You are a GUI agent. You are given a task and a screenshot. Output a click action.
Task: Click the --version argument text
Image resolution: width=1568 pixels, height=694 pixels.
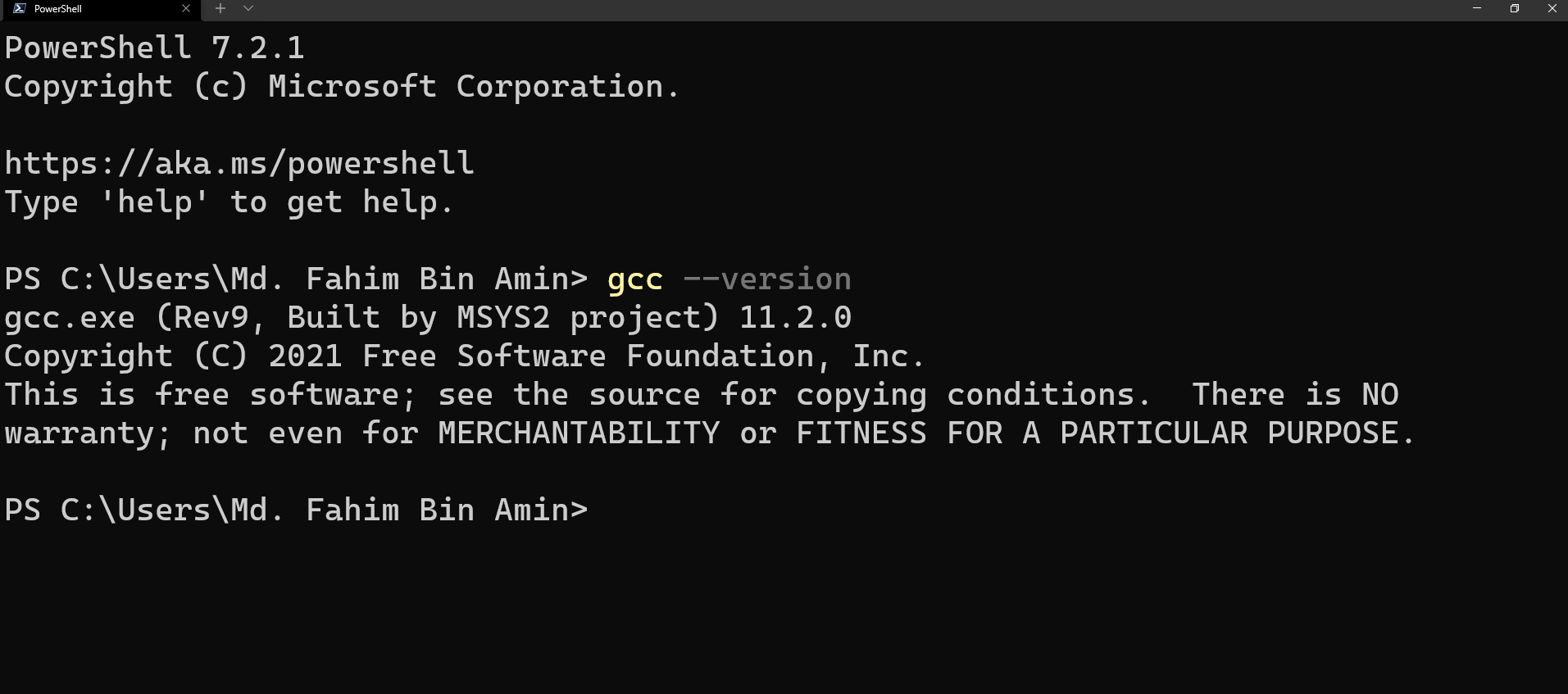[767, 279]
